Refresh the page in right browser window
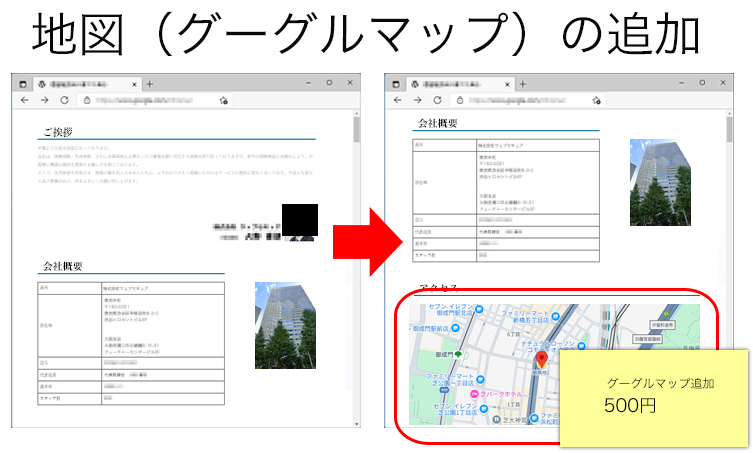Screen dimensions: 753x453 pyautogui.click(x=437, y=101)
